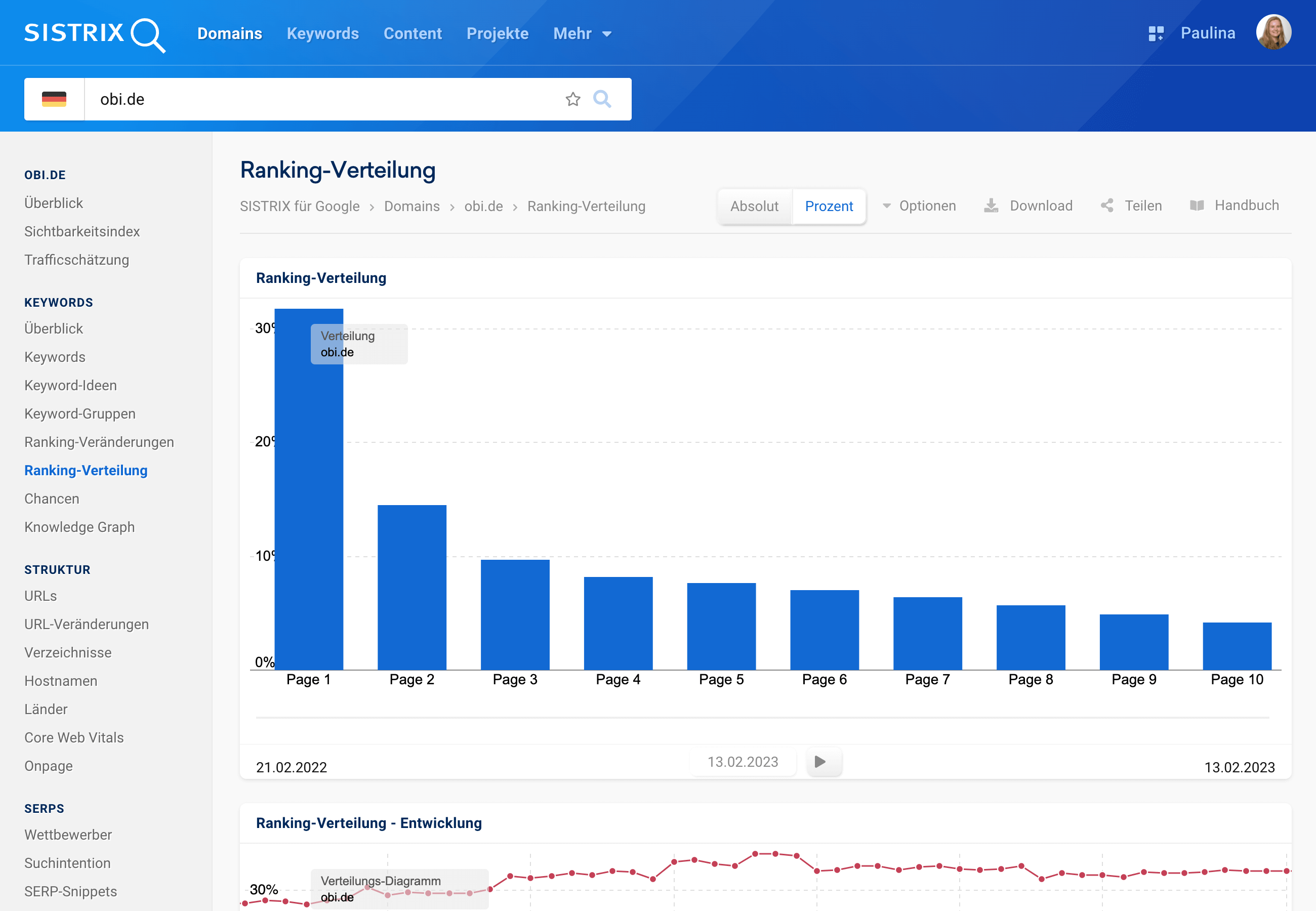Open Sichtbarkeitsindex in the sidebar
The width and height of the screenshot is (1316, 911).
coord(82,231)
